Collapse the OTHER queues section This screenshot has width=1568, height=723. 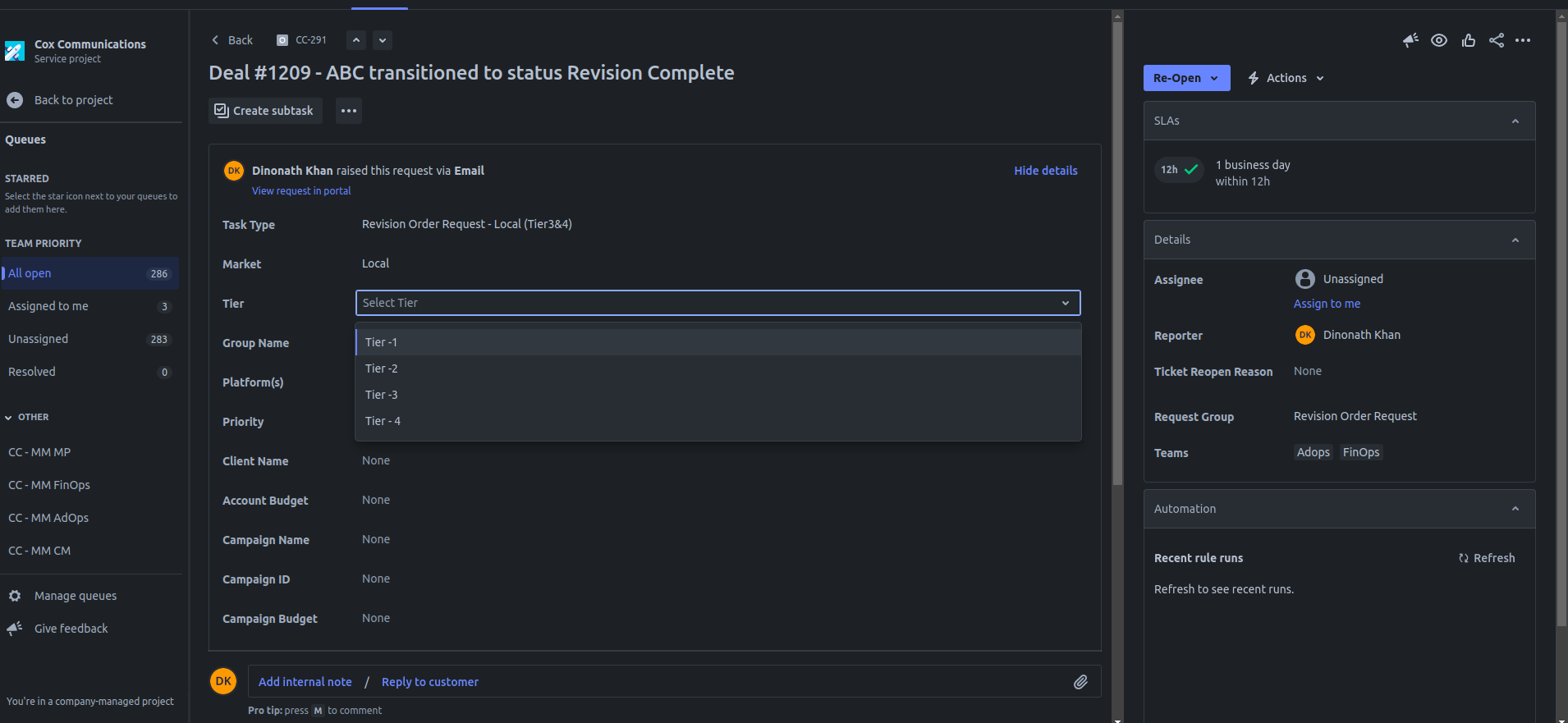(x=27, y=417)
